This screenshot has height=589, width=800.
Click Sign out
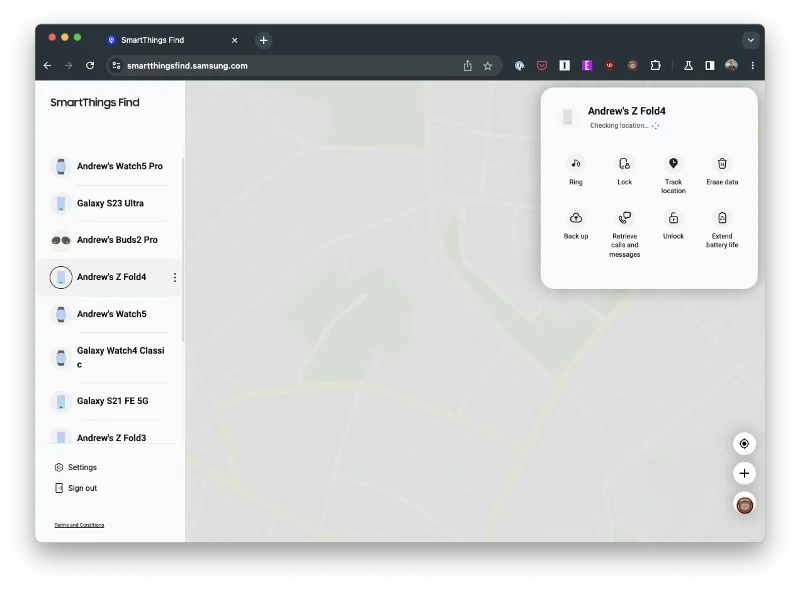[x=81, y=488]
